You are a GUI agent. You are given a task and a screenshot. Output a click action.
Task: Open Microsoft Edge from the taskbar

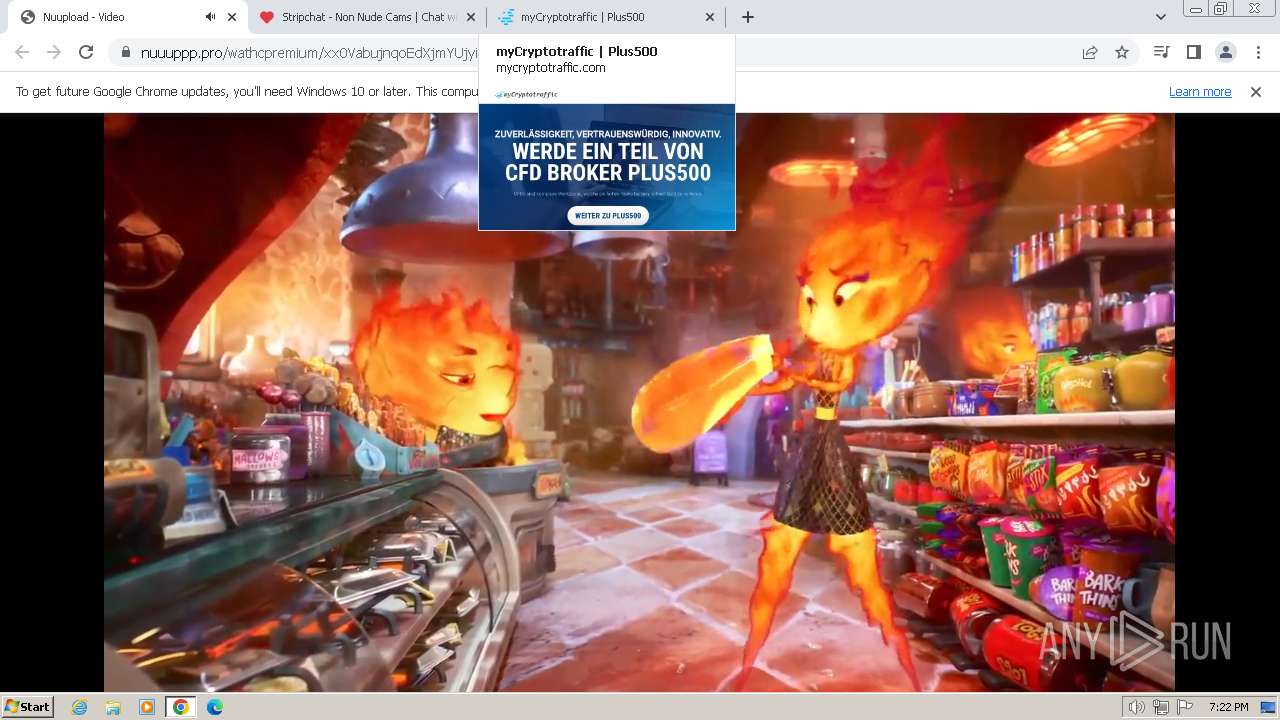[x=214, y=707]
